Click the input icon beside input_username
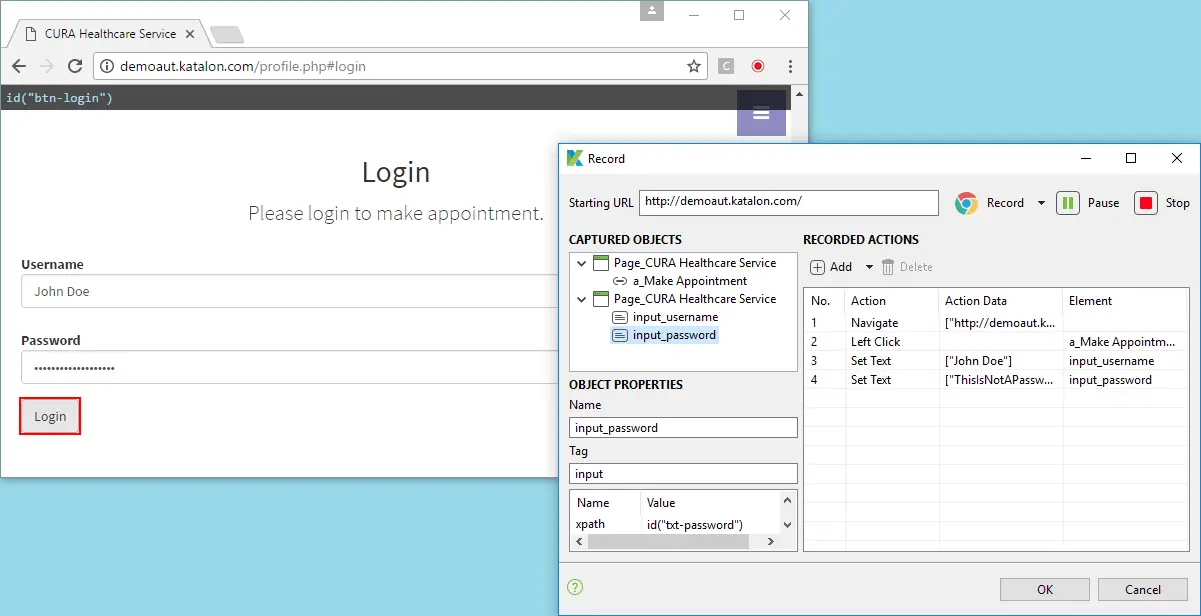1201x616 pixels. (x=620, y=317)
